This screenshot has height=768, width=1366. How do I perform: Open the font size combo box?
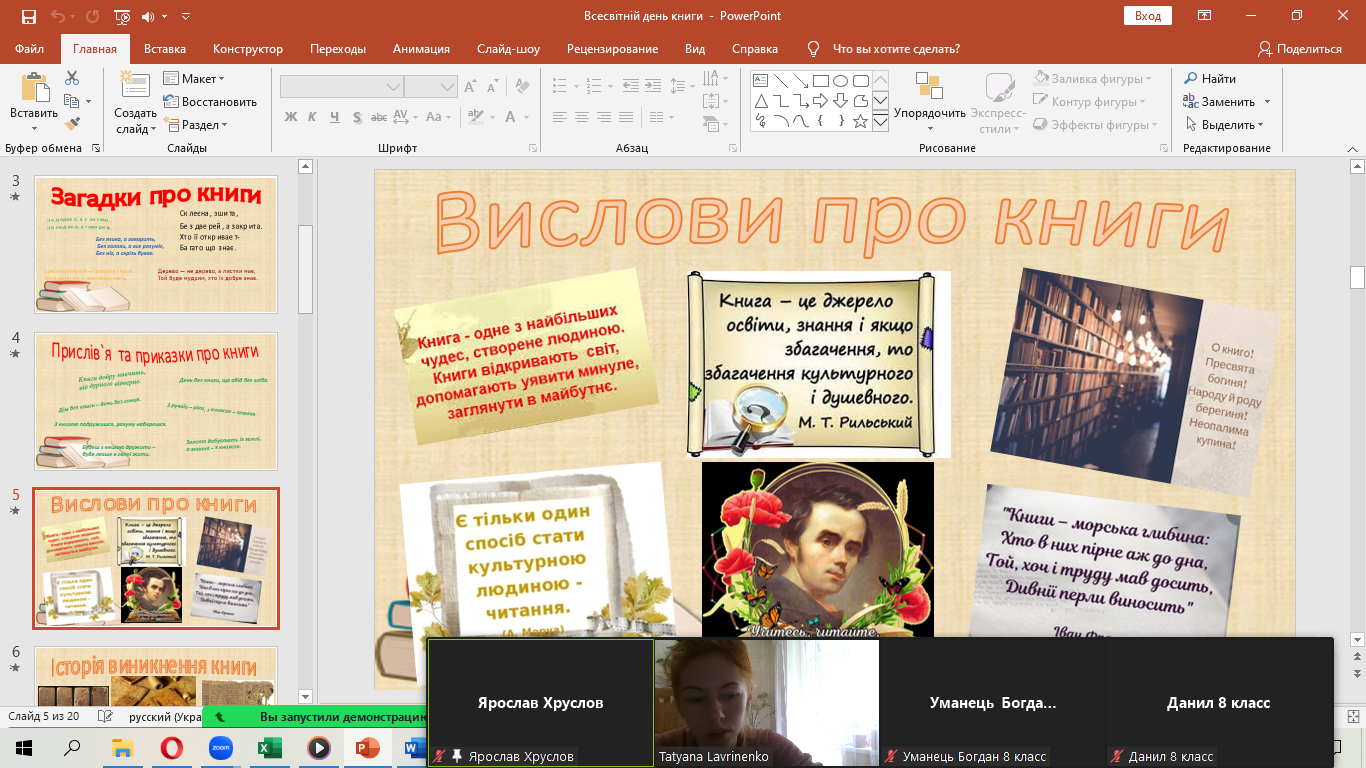pyautogui.click(x=431, y=87)
